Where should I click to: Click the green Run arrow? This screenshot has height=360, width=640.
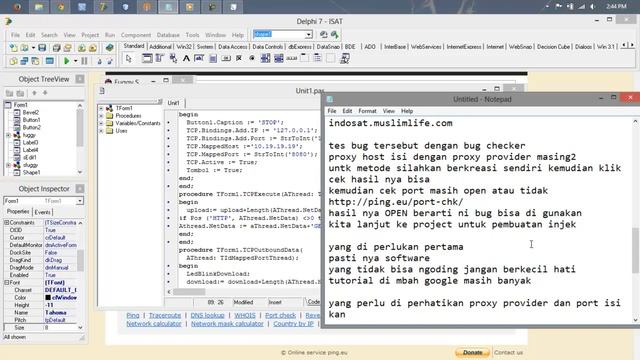[67, 61]
